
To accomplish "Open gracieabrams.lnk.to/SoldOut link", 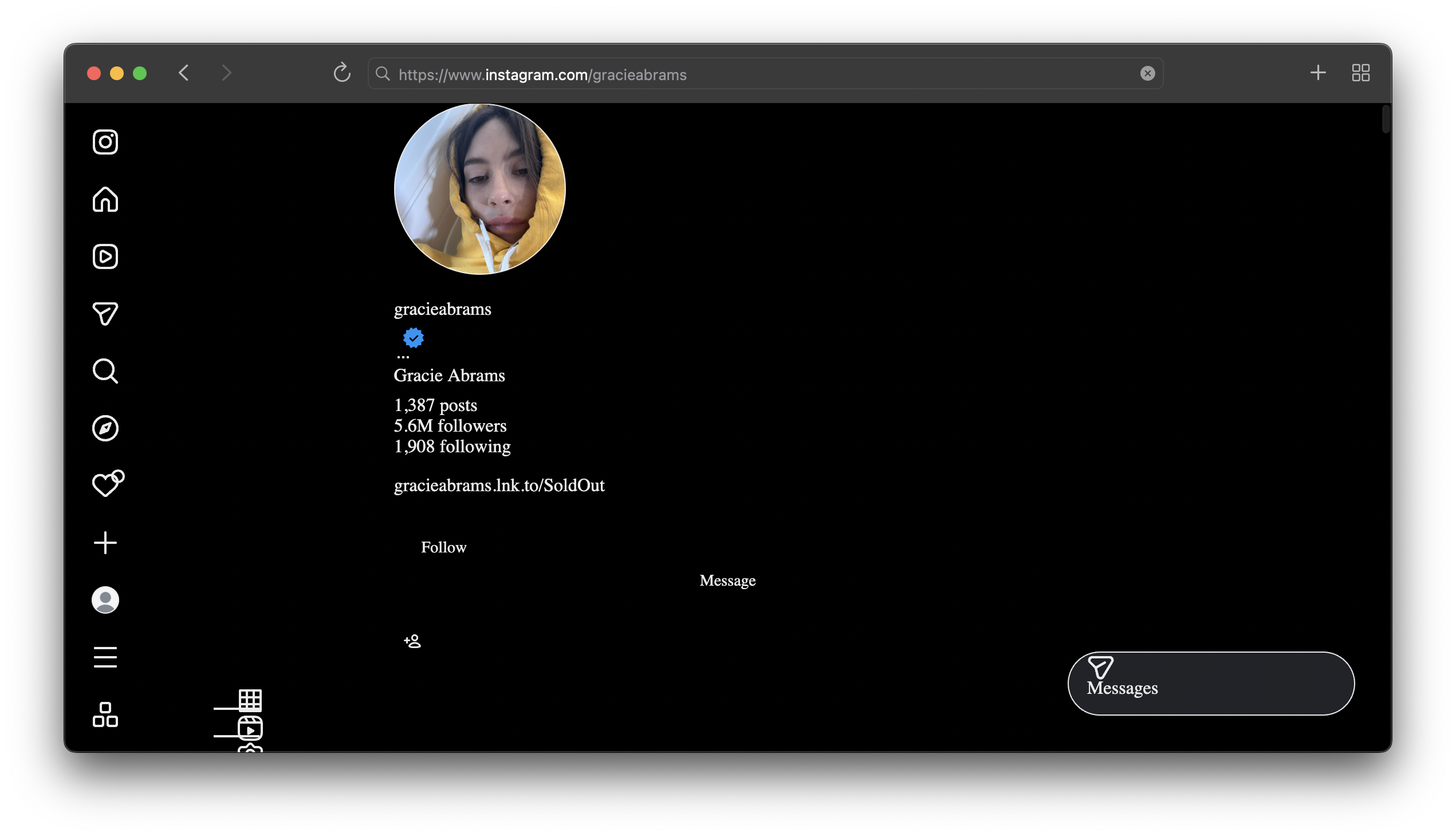I will (498, 485).
